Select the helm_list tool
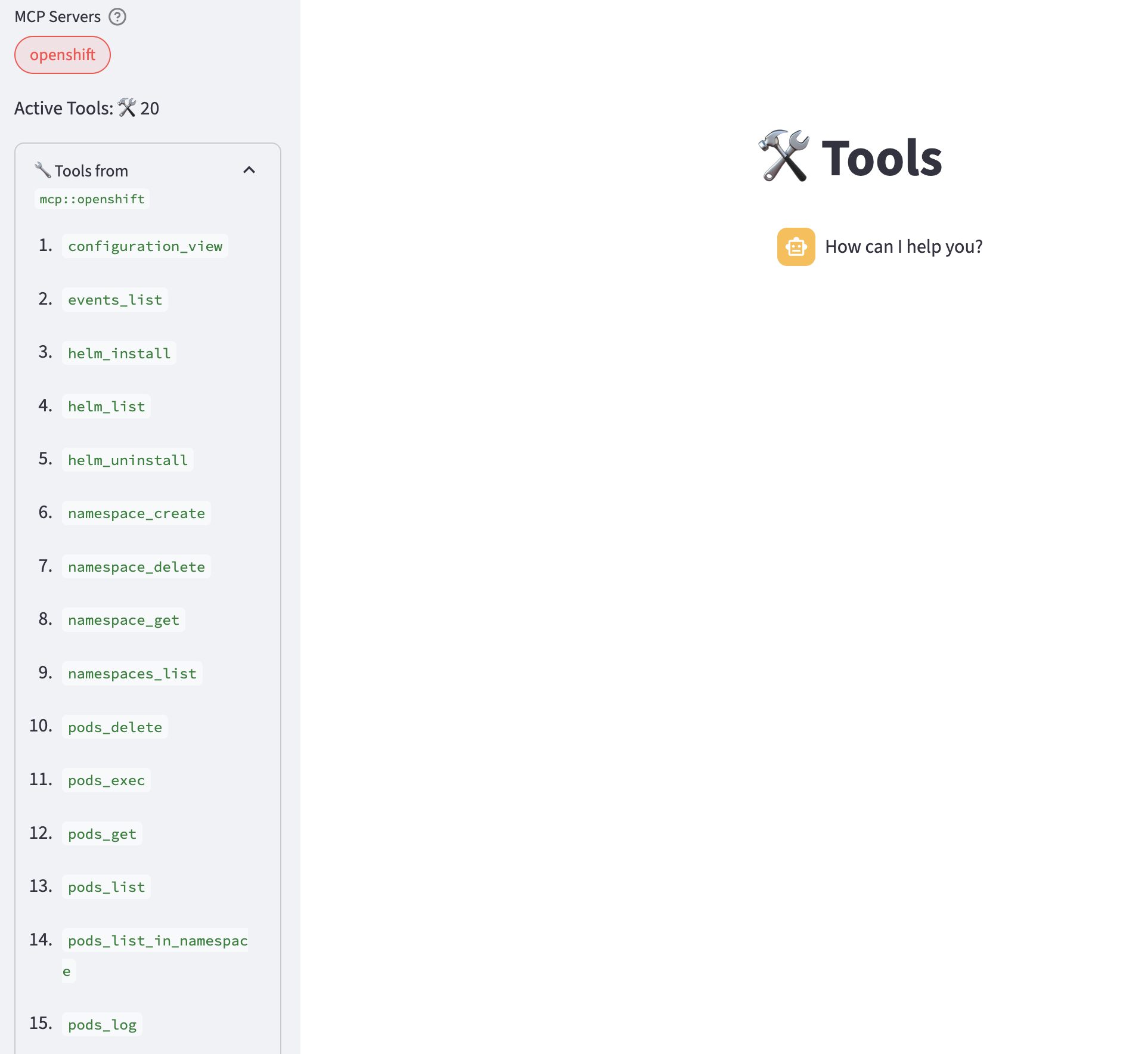 (106, 406)
